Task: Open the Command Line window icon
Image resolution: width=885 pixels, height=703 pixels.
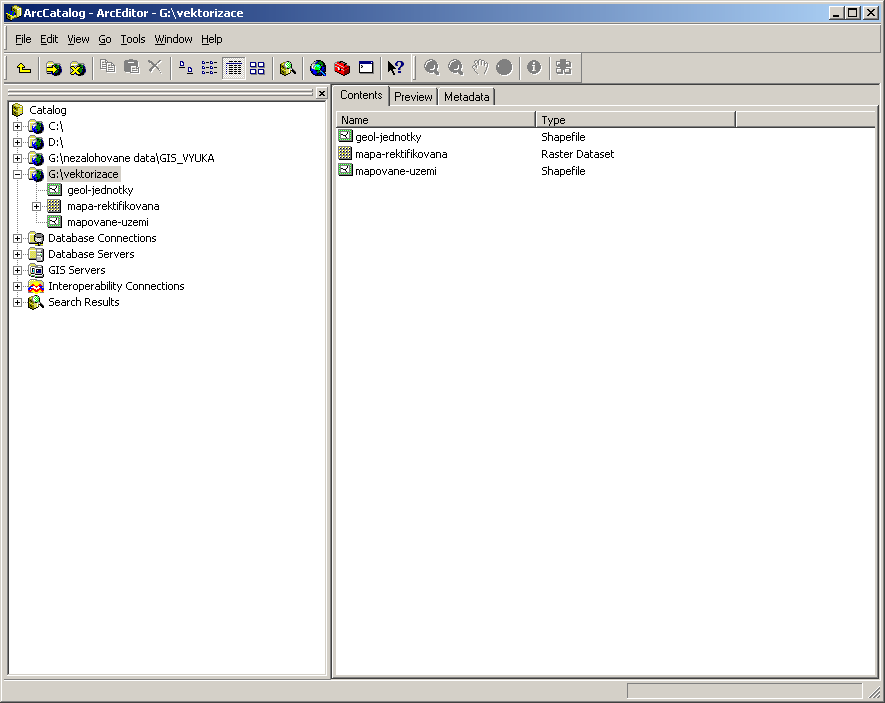Action: coord(366,68)
